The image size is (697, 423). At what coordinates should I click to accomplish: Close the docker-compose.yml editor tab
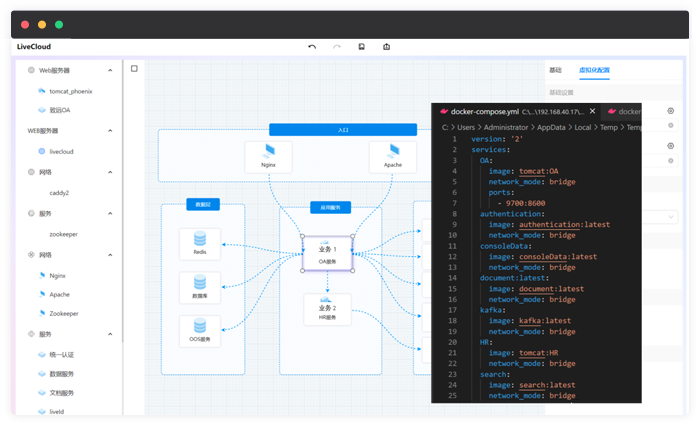593,112
